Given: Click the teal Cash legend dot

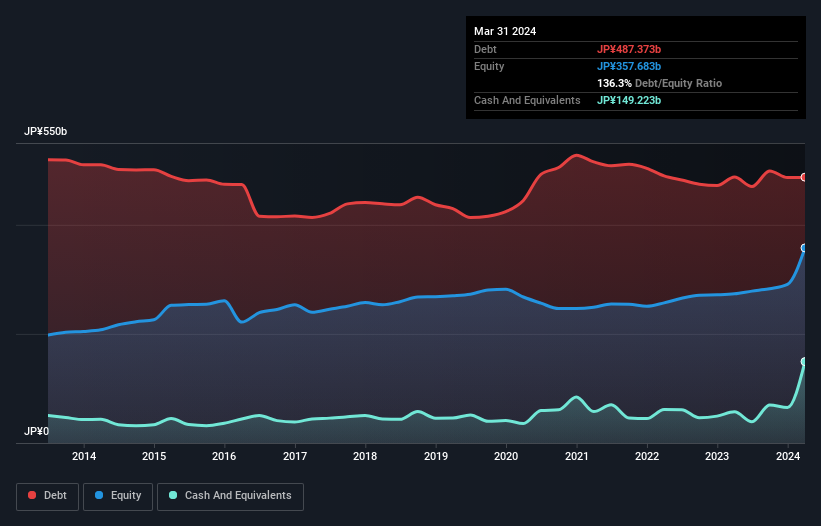Looking at the screenshot, I should tap(173, 495).
